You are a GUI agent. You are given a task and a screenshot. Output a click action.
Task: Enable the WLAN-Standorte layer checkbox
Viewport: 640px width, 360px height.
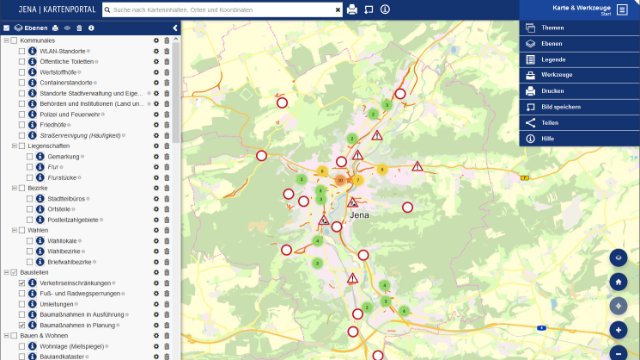tap(22, 51)
